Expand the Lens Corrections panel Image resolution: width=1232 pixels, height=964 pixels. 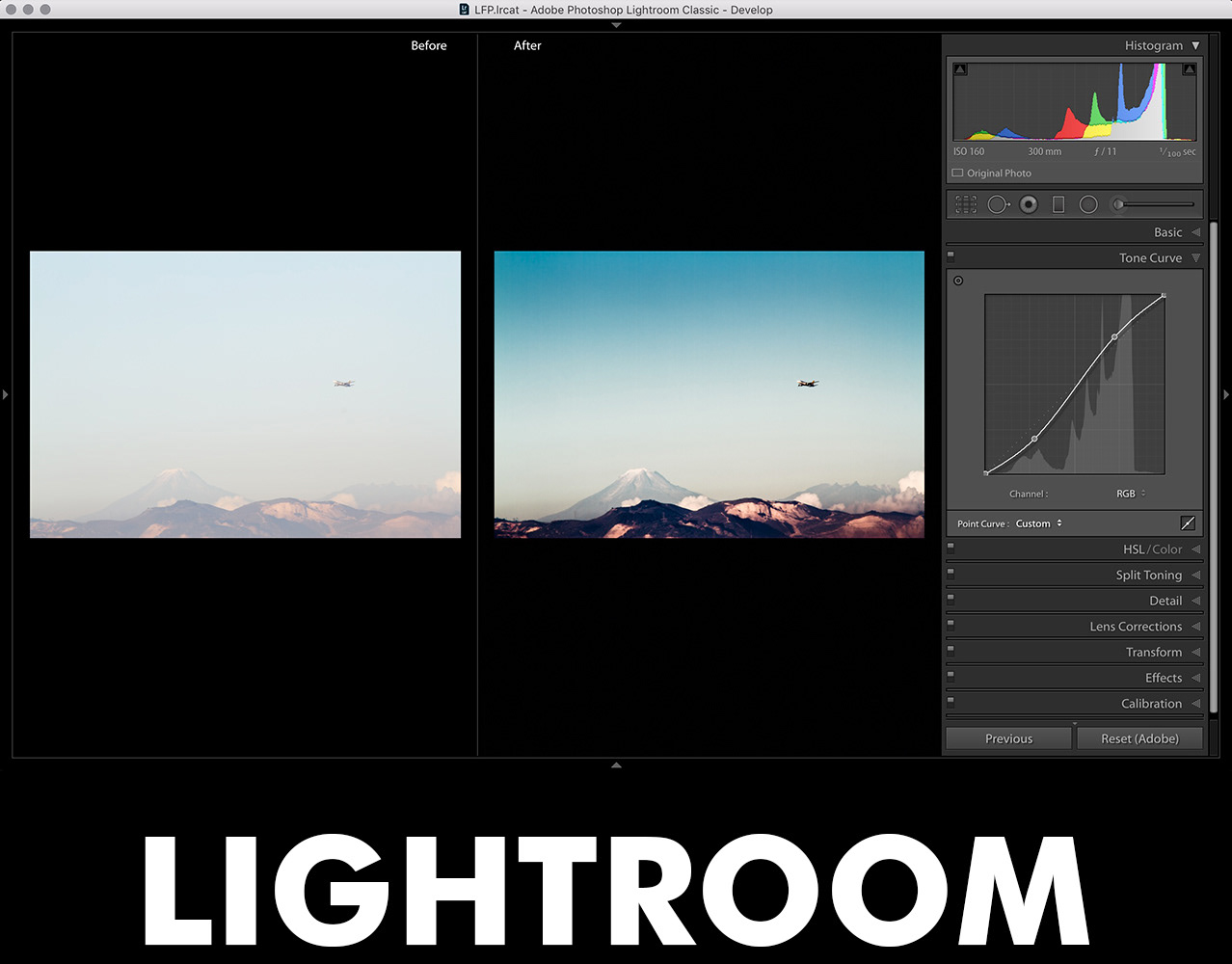[1195, 627]
